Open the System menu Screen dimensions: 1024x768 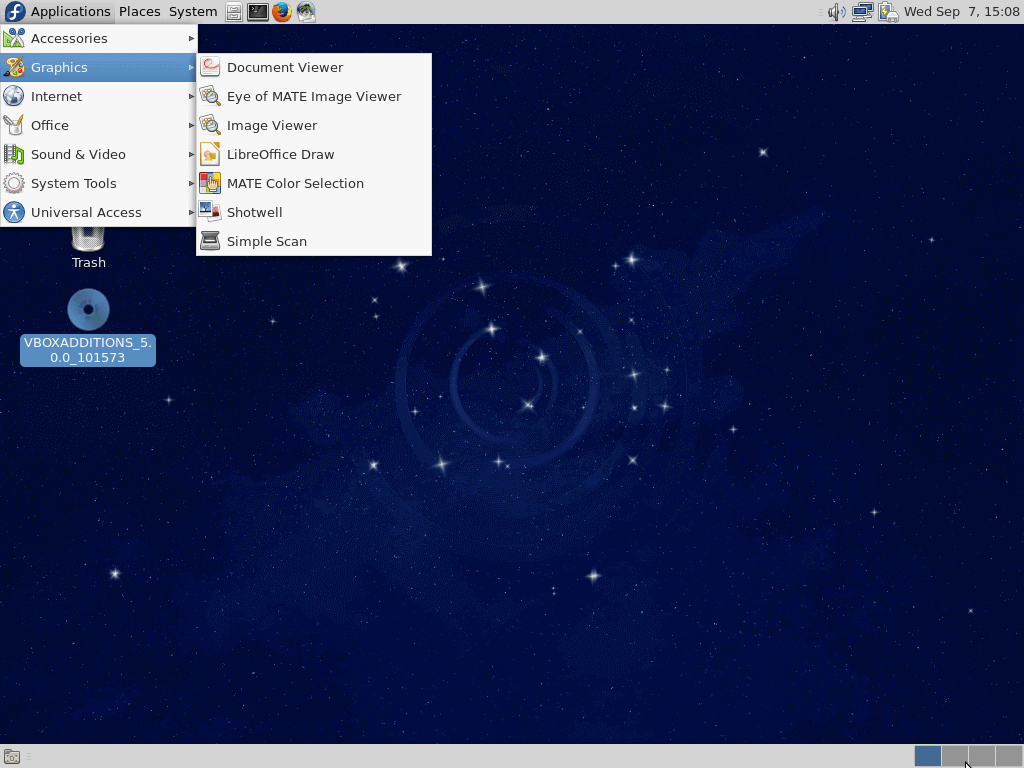192,12
